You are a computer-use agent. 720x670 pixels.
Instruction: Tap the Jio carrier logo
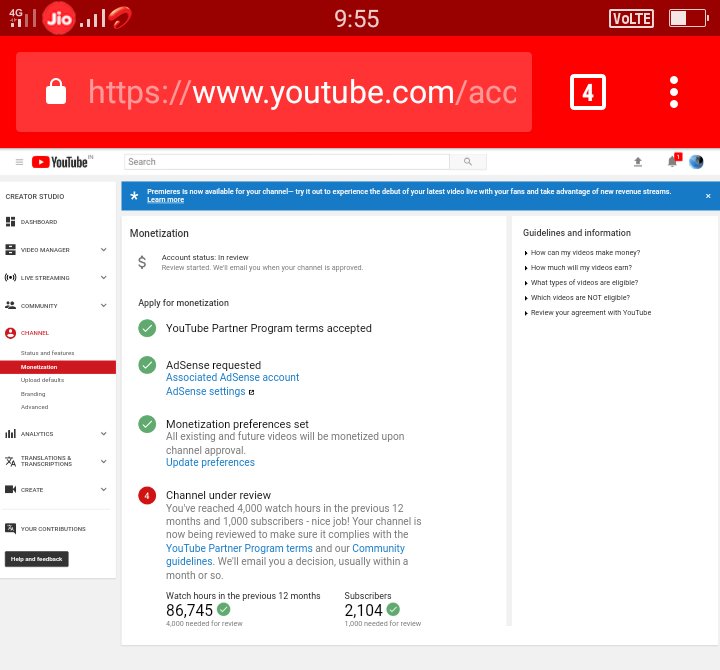pos(59,18)
